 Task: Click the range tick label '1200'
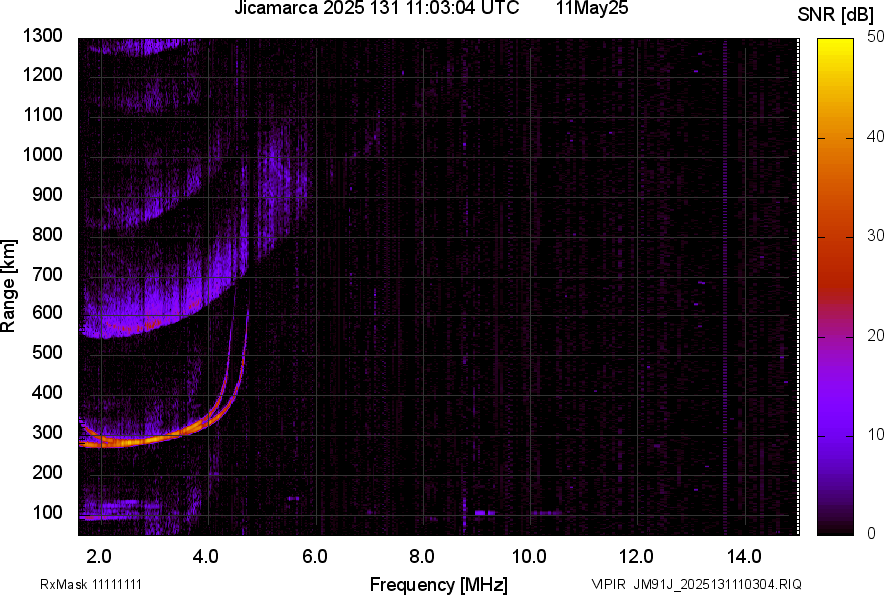(x=42, y=74)
